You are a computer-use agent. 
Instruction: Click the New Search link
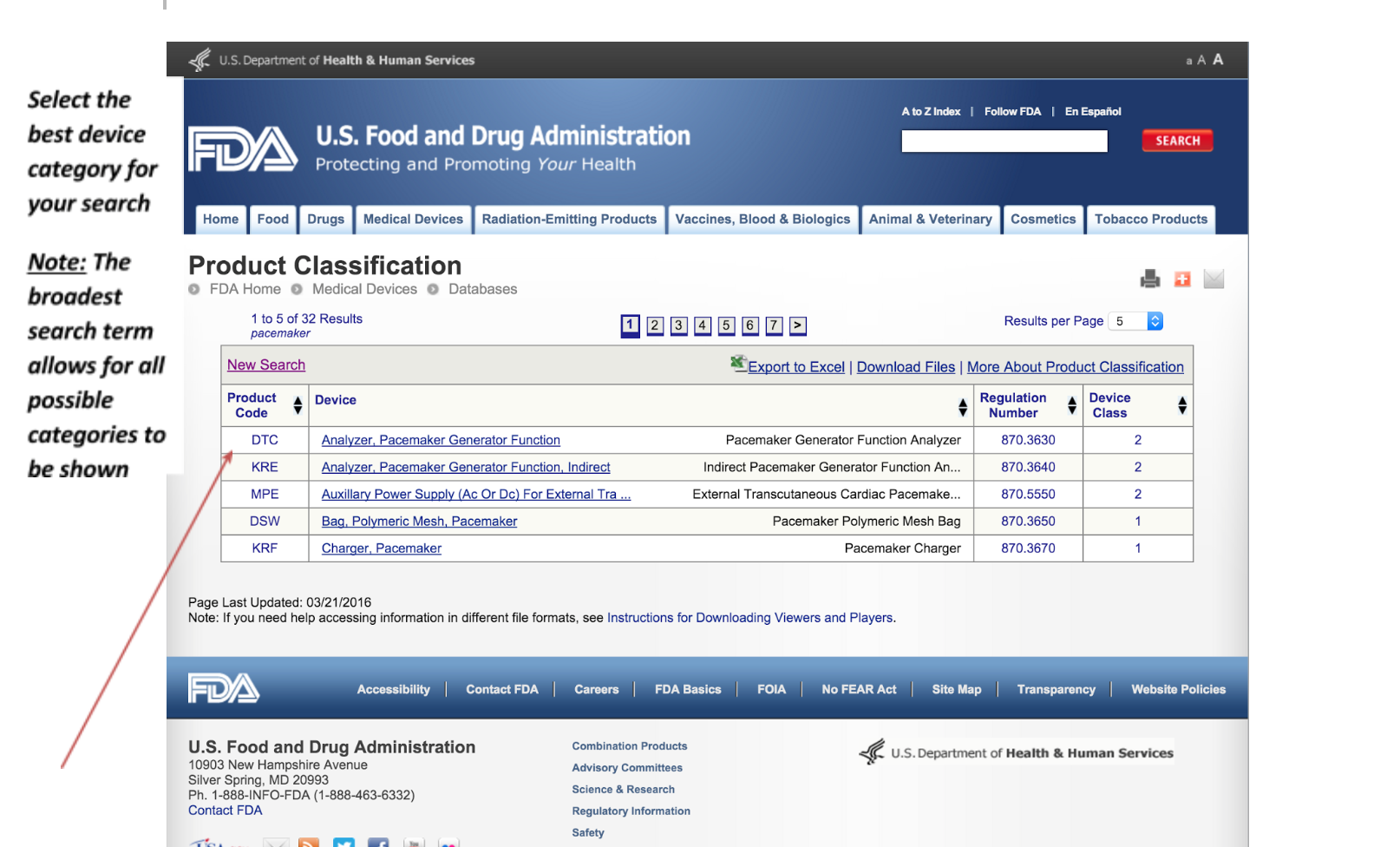266,365
